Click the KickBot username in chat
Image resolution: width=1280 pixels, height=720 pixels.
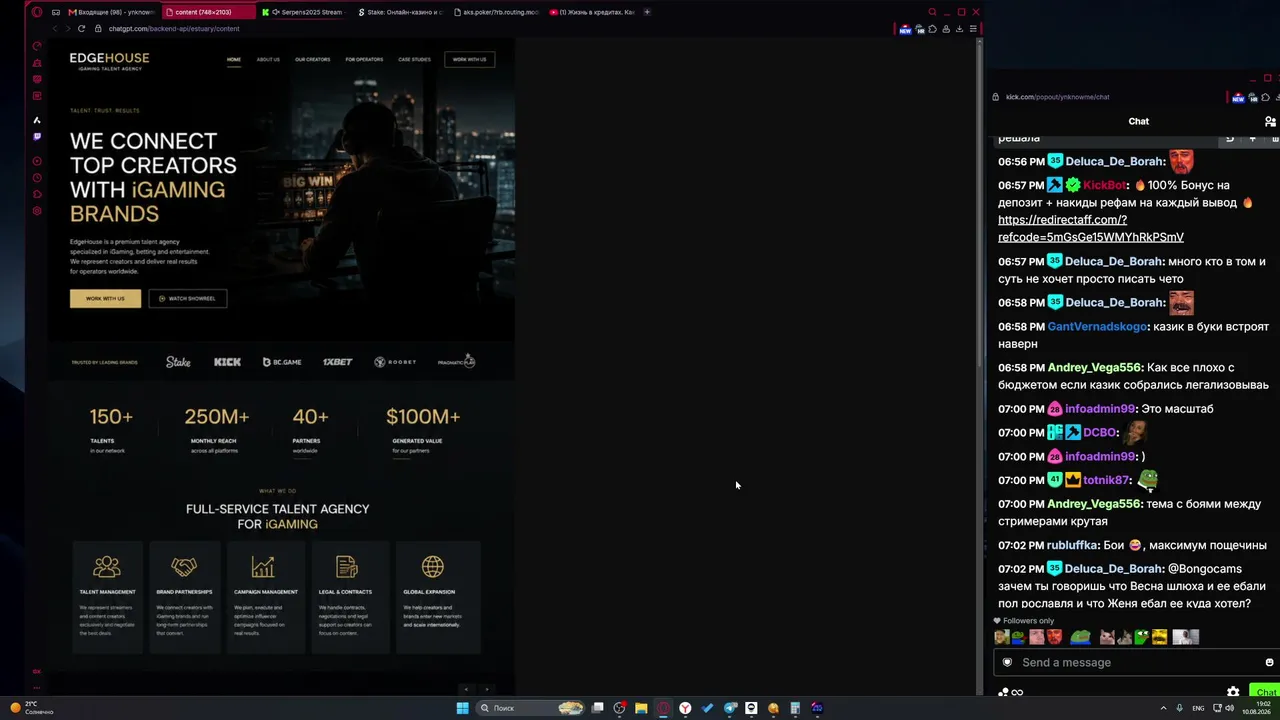click(x=1105, y=185)
